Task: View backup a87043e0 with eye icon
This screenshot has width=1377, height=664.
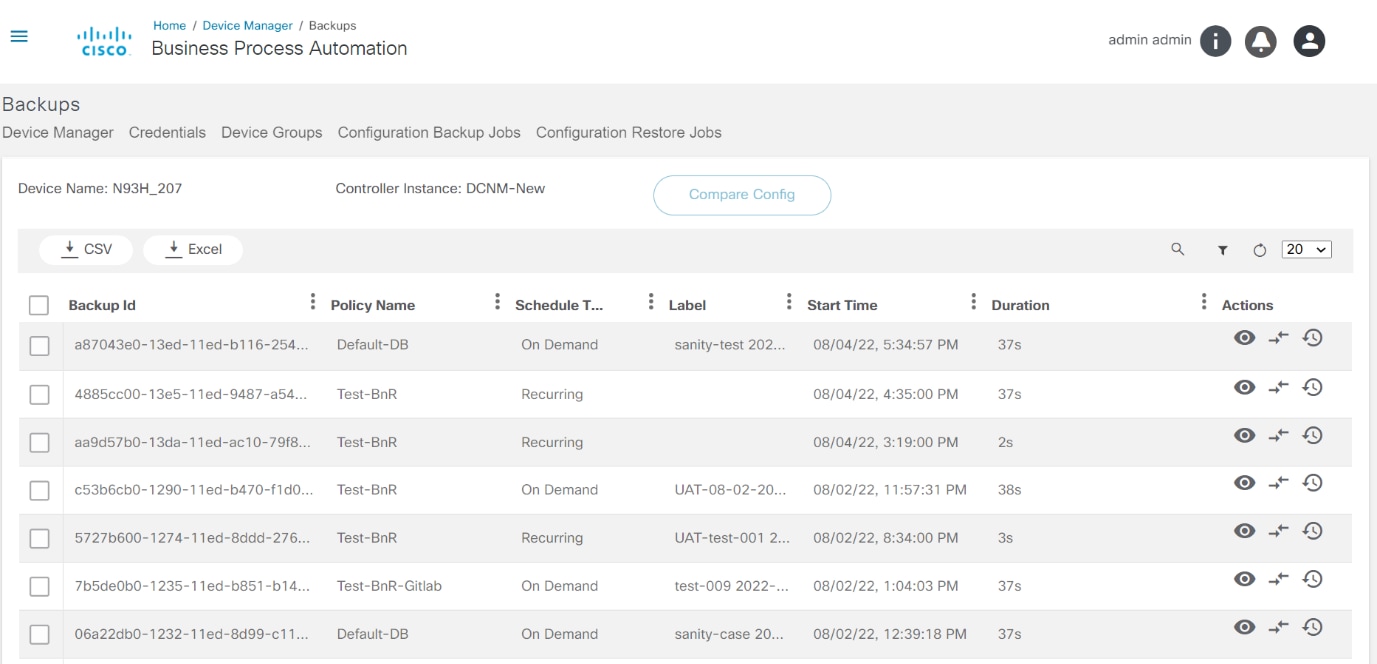Action: click(1244, 338)
